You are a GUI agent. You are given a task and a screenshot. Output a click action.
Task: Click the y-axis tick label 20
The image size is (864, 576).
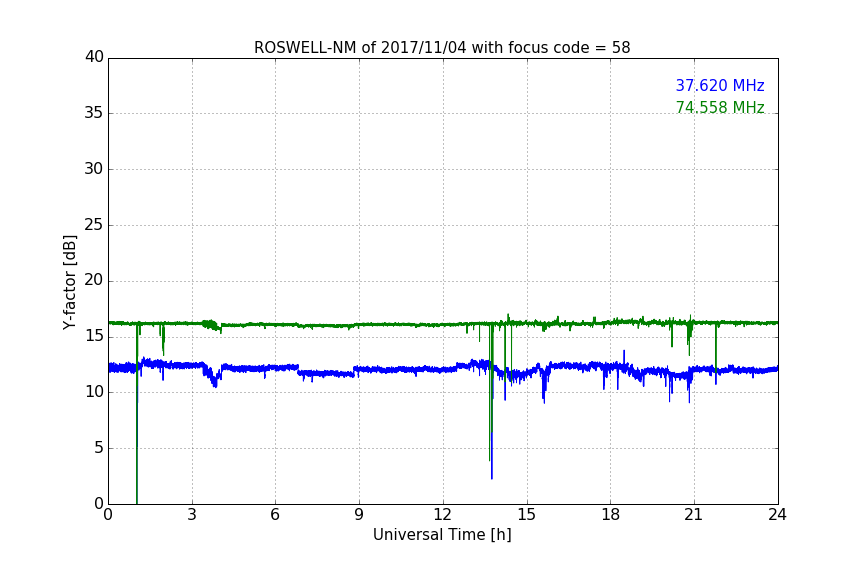[x=94, y=281]
